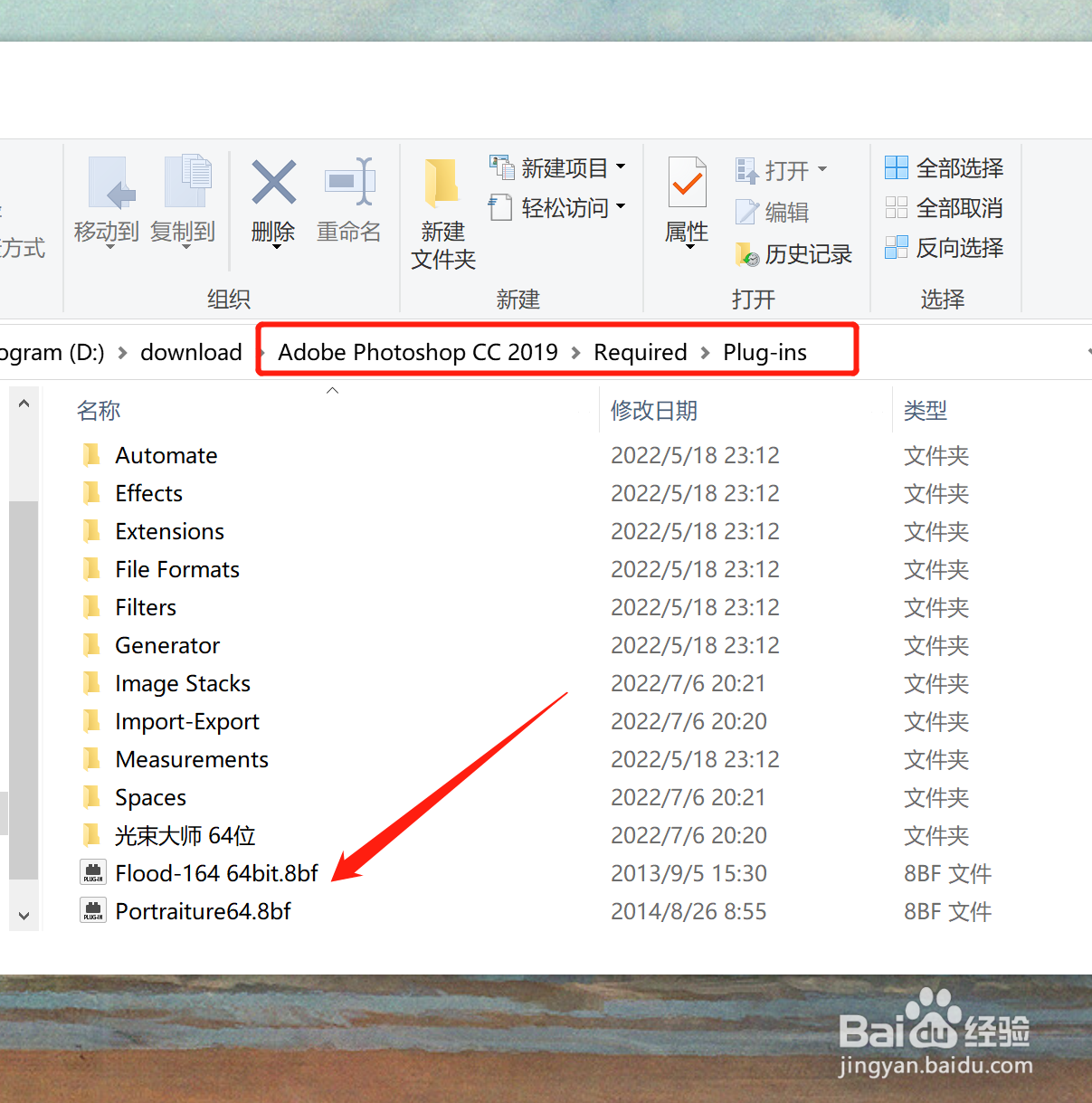
Task: Expand the 新建项目 dropdown arrow
Action: pos(621,166)
